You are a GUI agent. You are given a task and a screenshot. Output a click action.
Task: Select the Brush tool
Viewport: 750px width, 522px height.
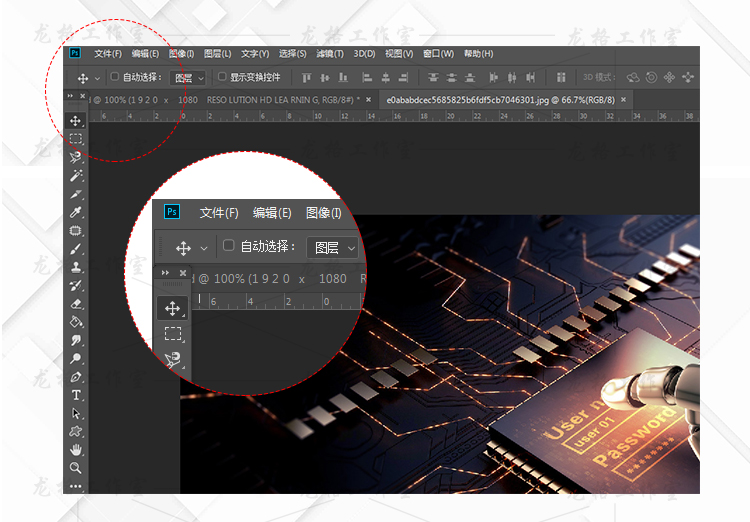75,249
